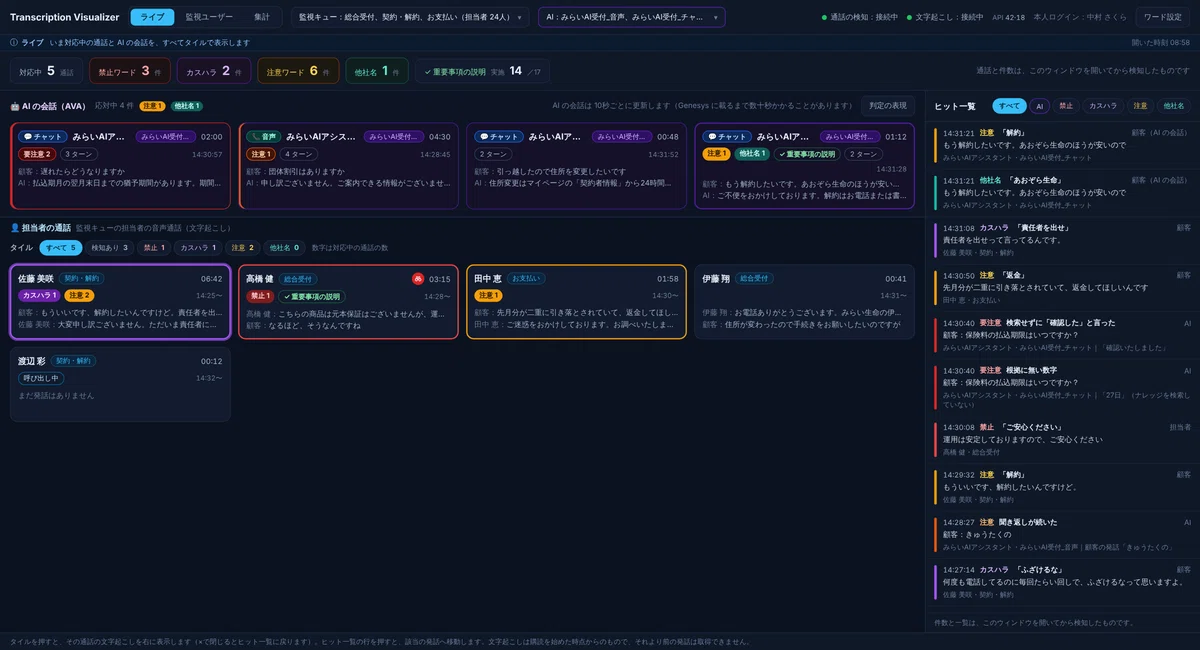Screen dimensions: 1200x650
Task: Click チャット badge on the 00:48 AI tile
Action: pos(498,137)
